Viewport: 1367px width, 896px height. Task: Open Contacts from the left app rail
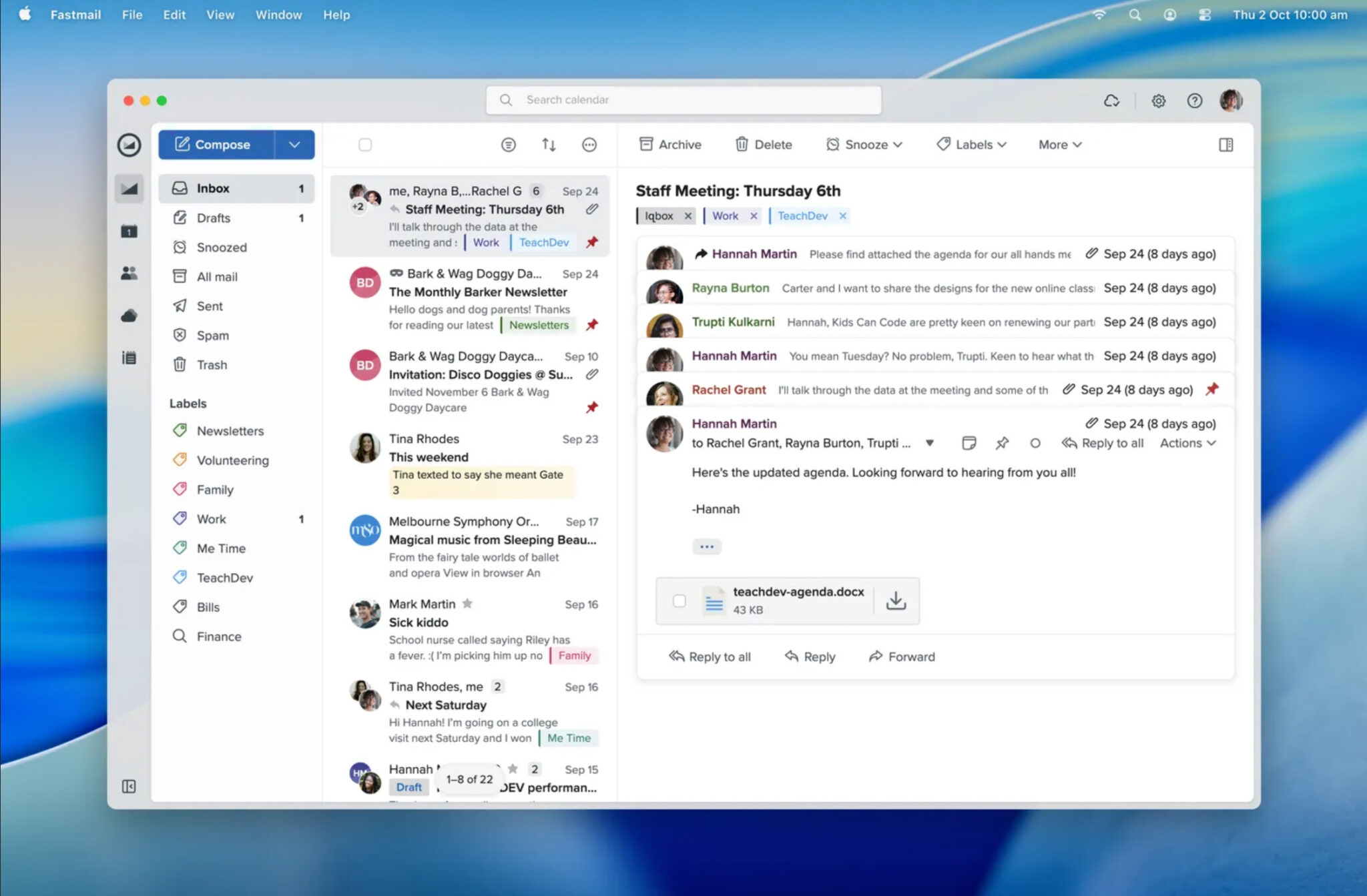pos(129,272)
